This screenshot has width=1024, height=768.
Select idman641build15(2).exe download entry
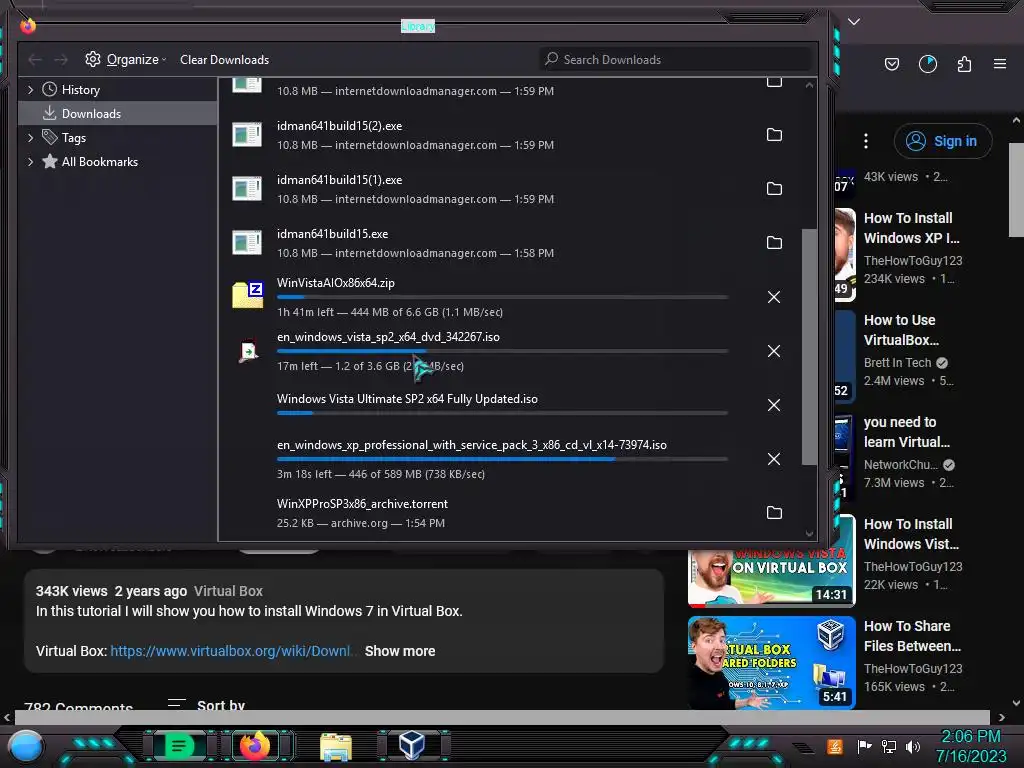click(x=509, y=135)
